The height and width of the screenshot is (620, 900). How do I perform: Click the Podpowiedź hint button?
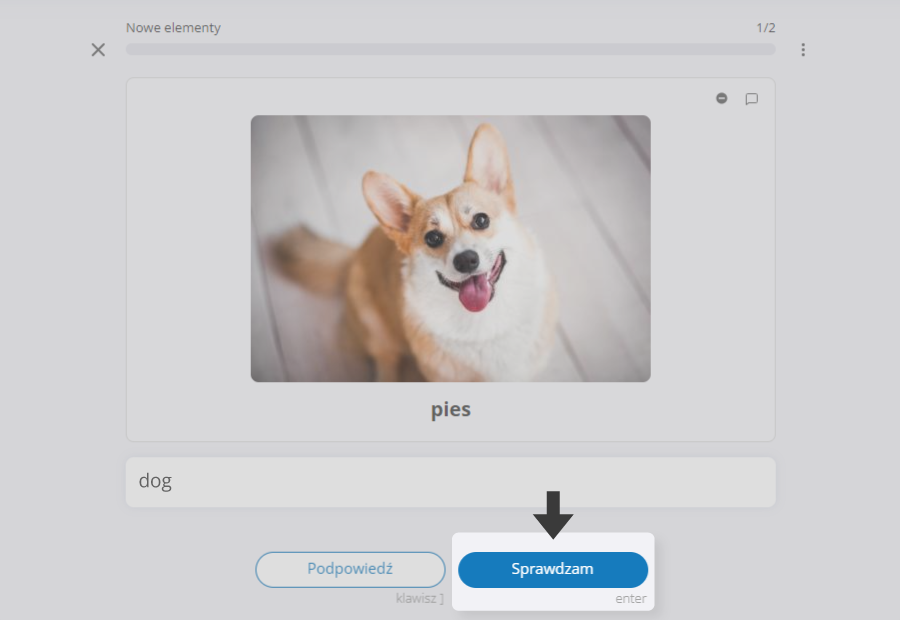(350, 569)
